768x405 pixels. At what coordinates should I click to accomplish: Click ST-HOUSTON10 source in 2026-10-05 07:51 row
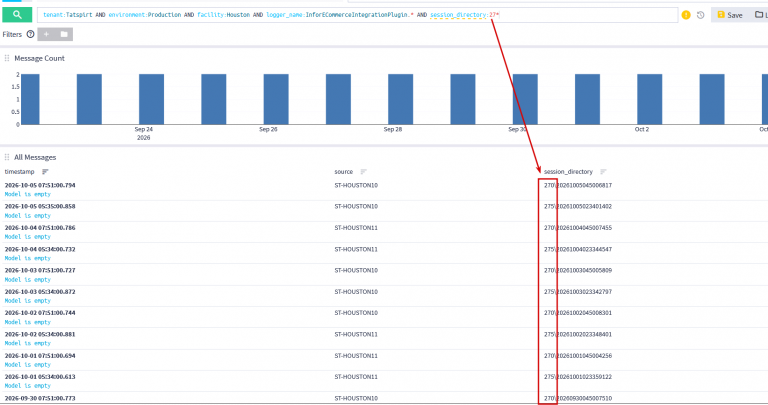(x=356, y=186)
